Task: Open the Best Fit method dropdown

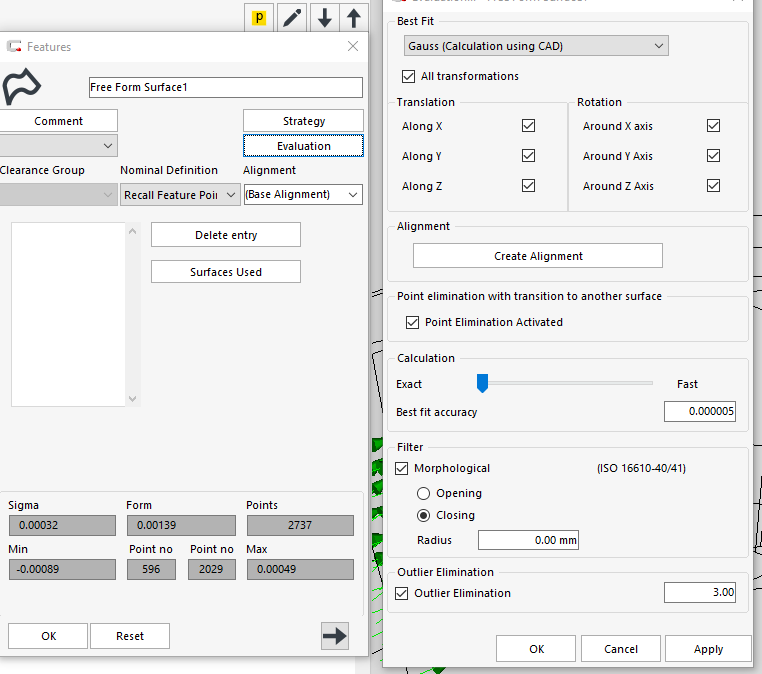Action: [x=537, y=46]
